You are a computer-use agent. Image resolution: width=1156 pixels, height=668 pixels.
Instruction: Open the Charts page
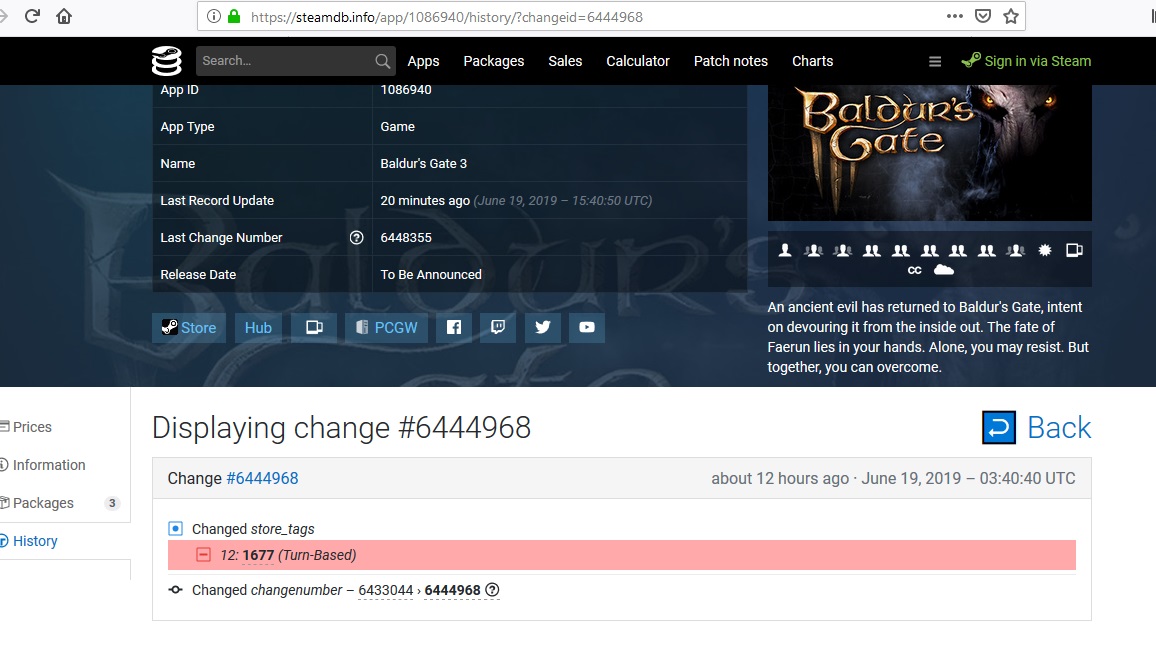click(812, 61)
